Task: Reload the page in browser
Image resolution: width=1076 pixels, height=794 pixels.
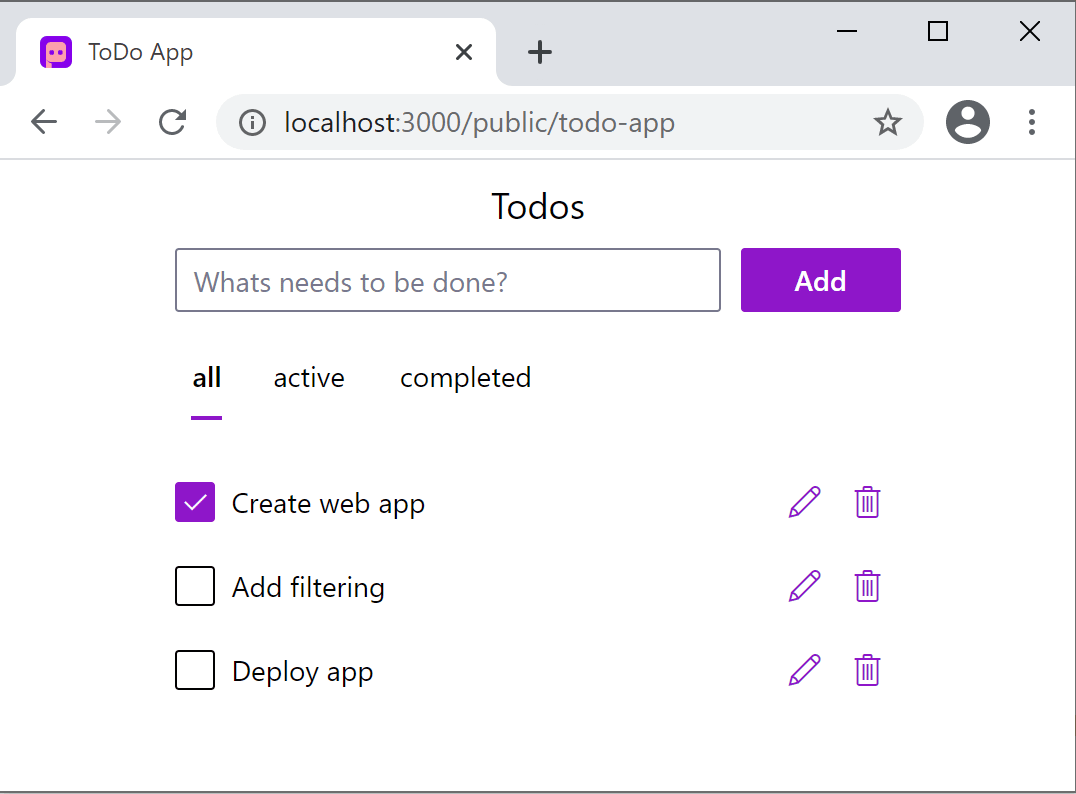Action: (x=173, y=122)
